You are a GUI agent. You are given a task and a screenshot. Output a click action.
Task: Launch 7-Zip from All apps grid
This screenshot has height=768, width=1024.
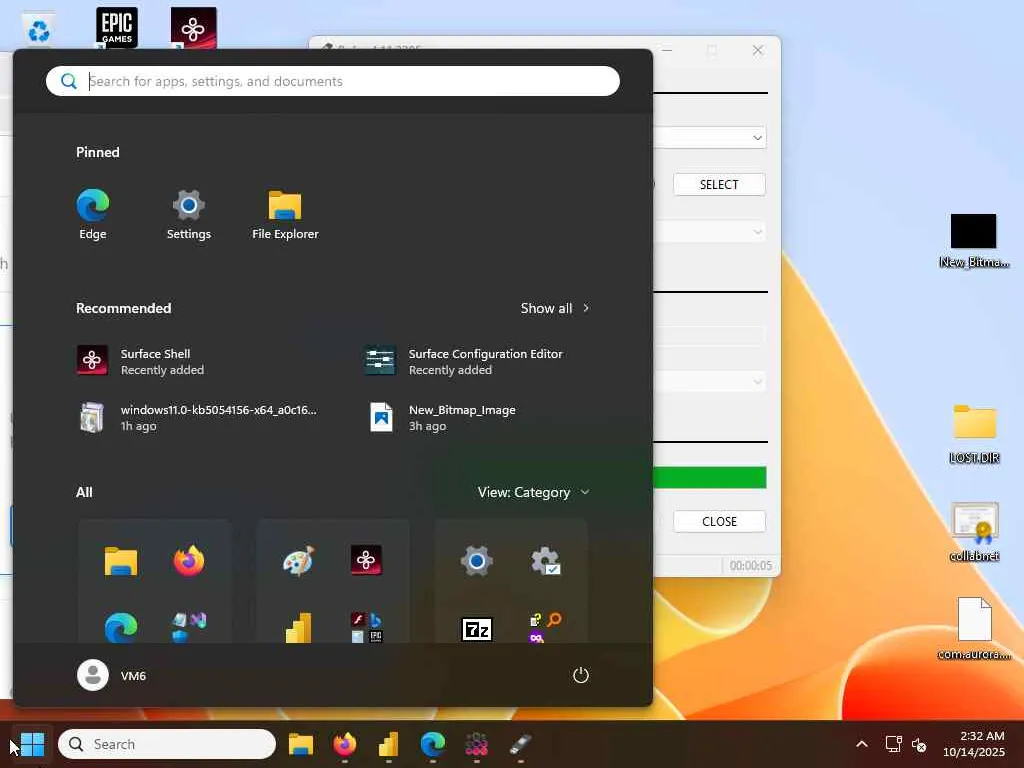pyautogui.click(x=477, y=630)
